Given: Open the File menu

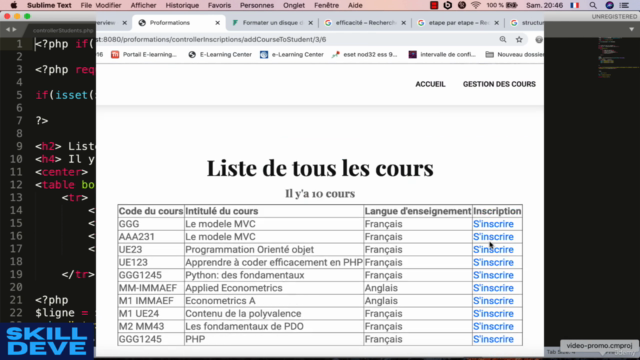Looking at the screenshot, I should tap(86, 5).
